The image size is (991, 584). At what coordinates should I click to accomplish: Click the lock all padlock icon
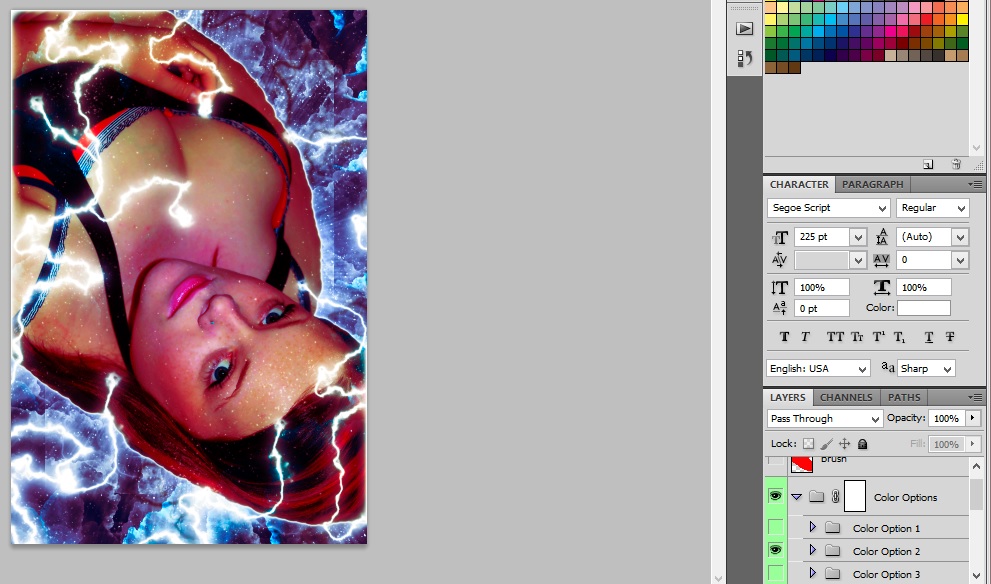862,444
